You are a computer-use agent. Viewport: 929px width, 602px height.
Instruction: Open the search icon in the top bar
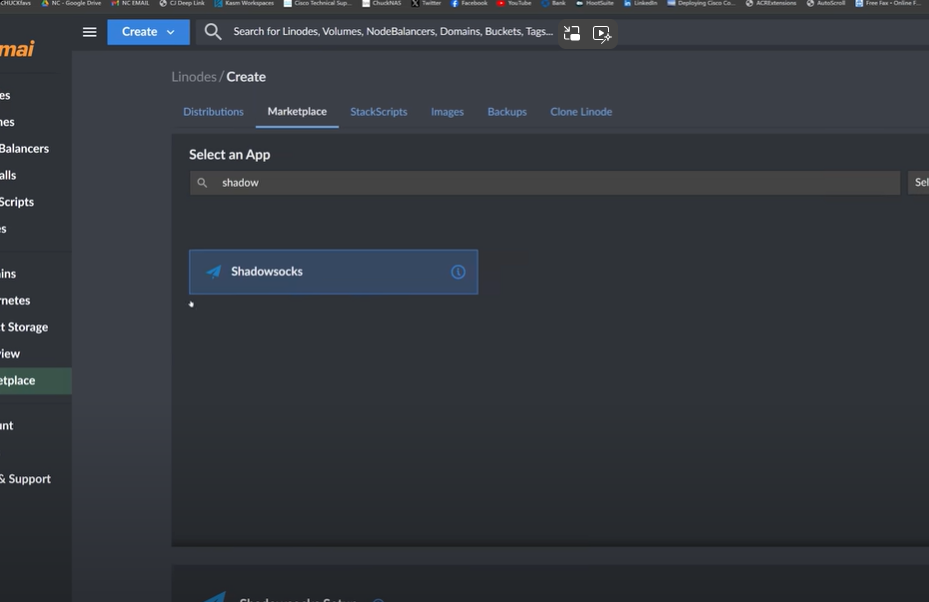tap(211, 32)
